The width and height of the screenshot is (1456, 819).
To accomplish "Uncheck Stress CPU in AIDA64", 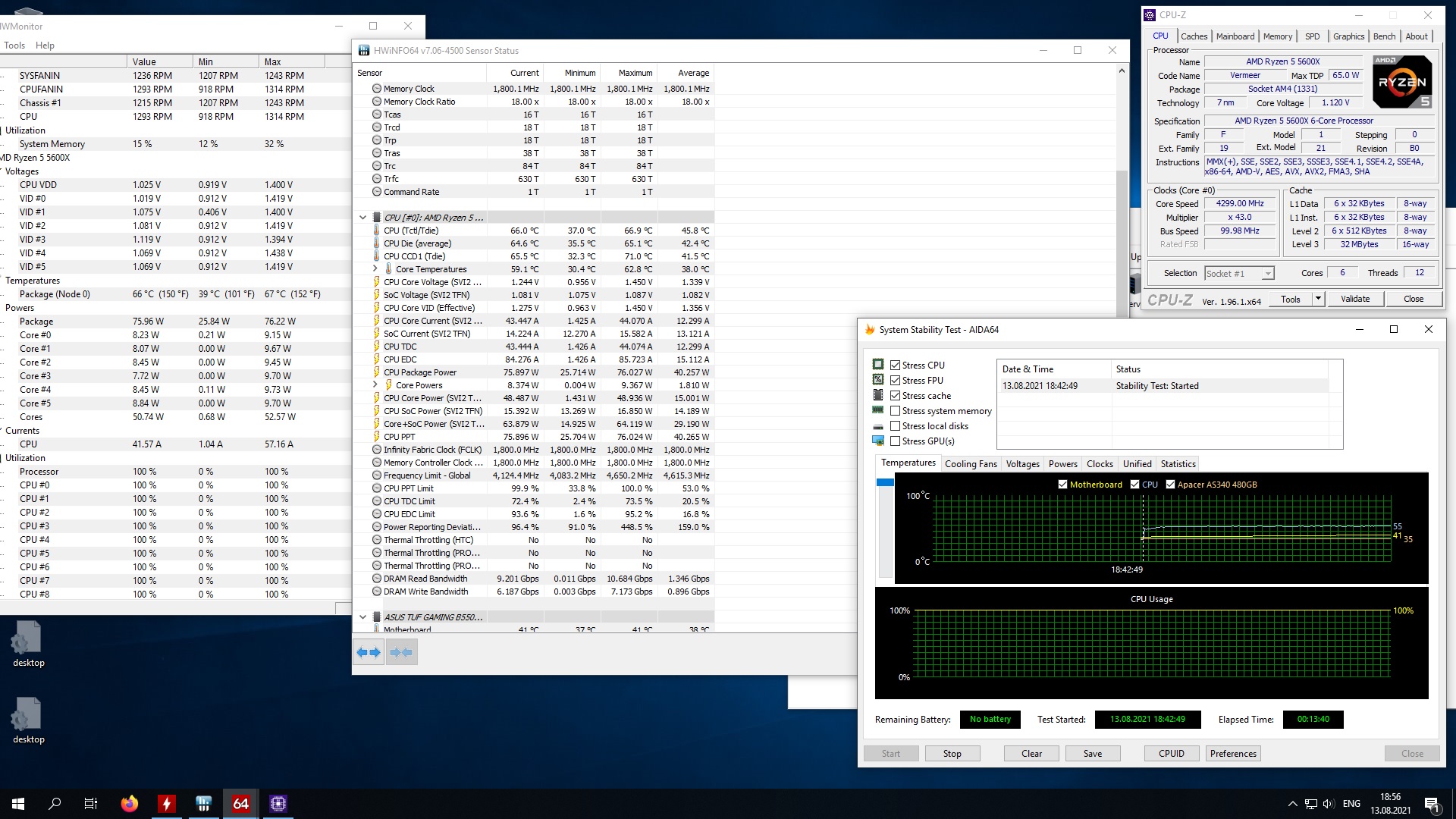I will click(x=896, y=366).
